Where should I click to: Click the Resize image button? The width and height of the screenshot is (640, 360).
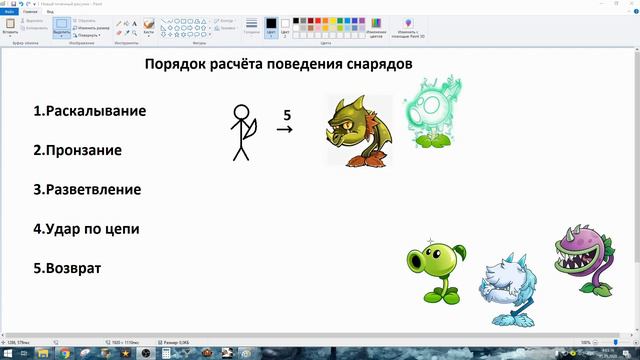coord(91,28)
